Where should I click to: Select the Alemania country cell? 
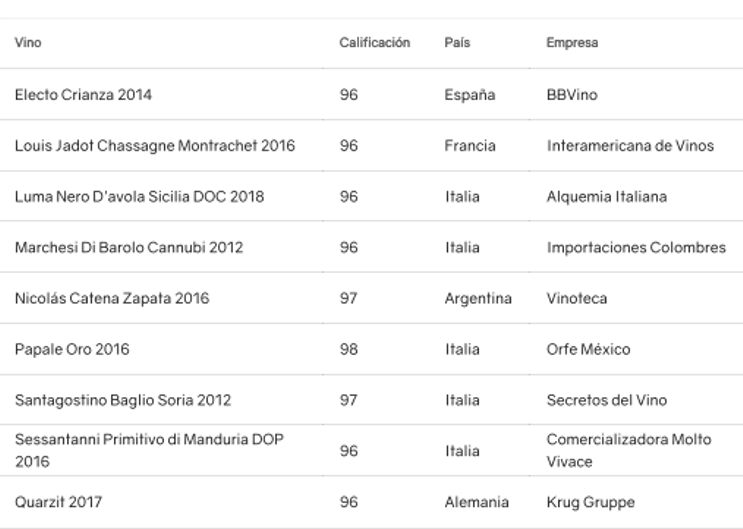tap(476, 502)
